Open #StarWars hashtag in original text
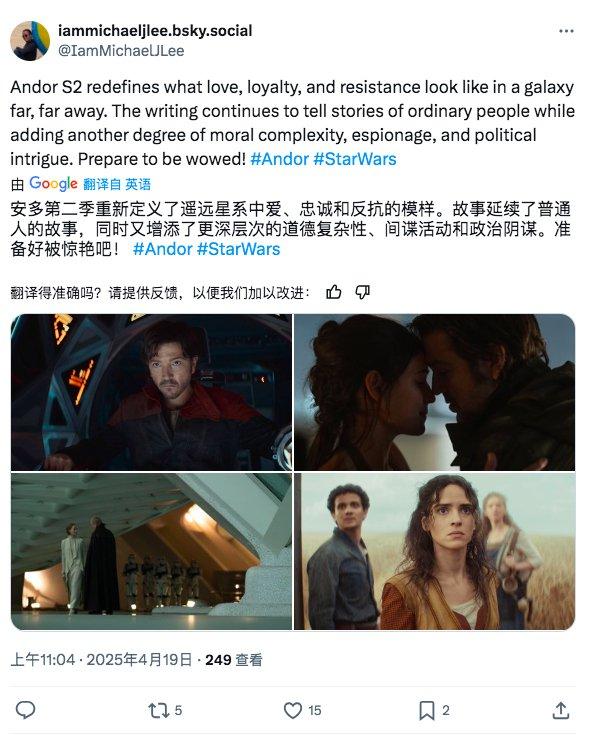 pyautogui.click(x=355, y=159)
